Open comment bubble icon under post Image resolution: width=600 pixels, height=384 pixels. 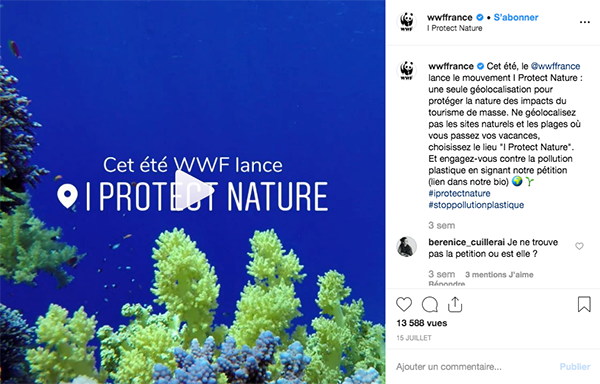point(430,305)
